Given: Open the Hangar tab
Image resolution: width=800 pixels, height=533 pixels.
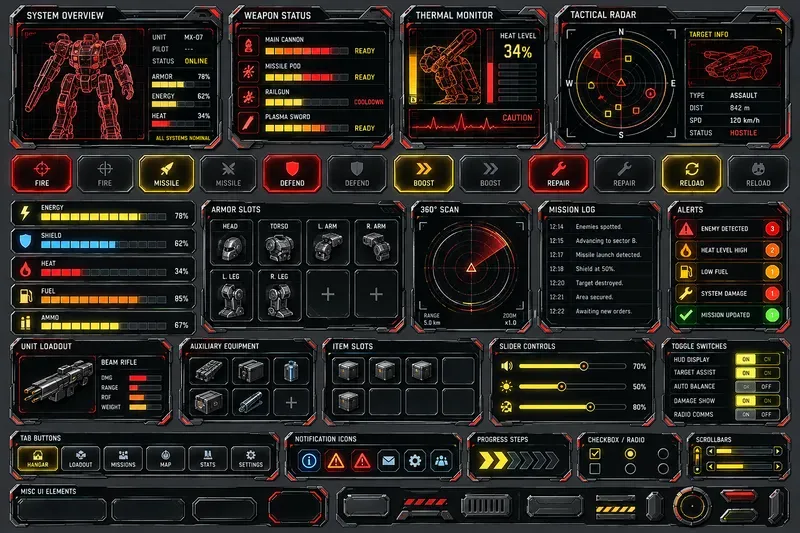Looking at the screenshot, I should click(38, 458).
